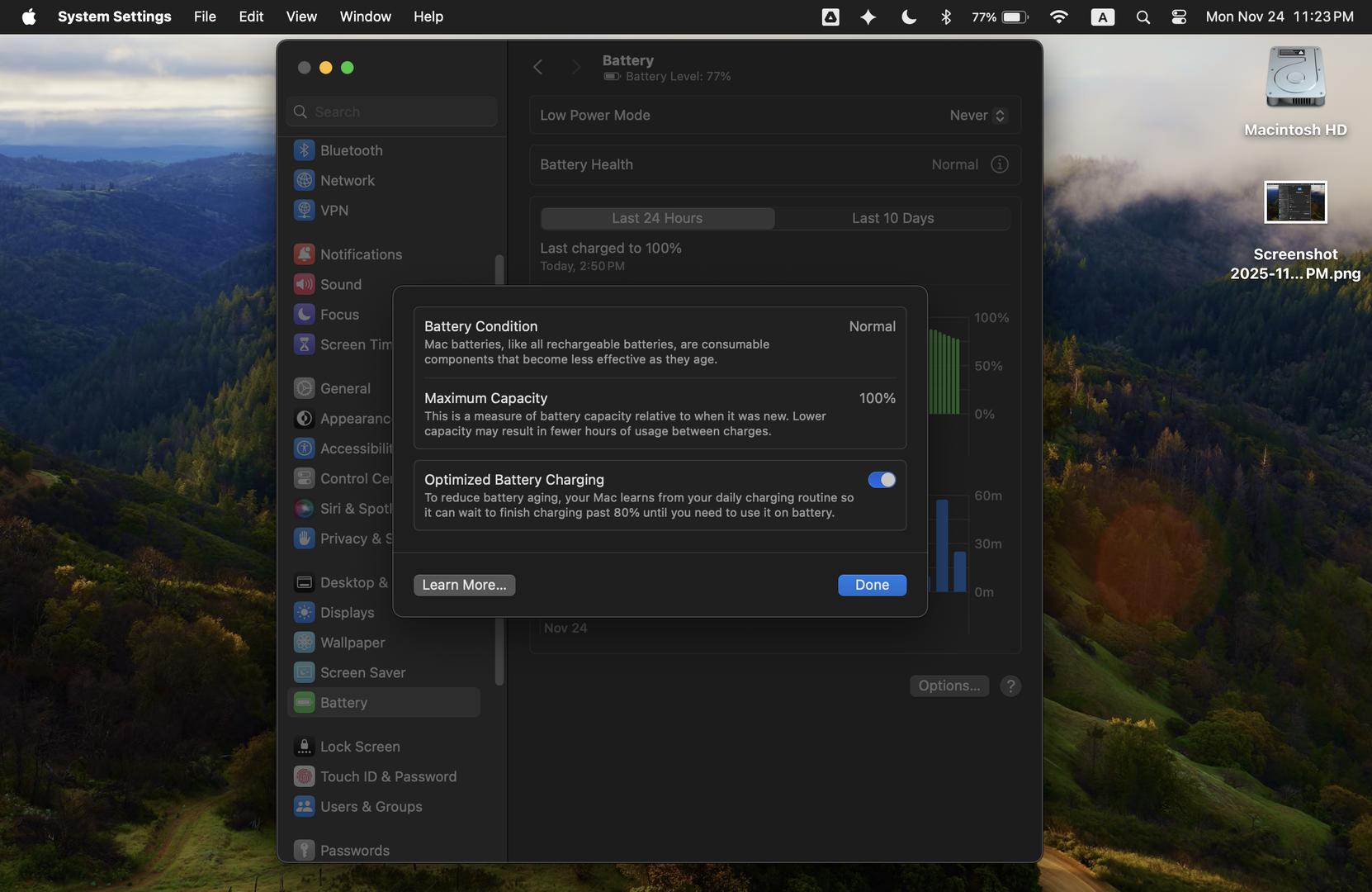Click the Search field in sidebar
This screenshot has height=892, width=1372.
point(392,111)
